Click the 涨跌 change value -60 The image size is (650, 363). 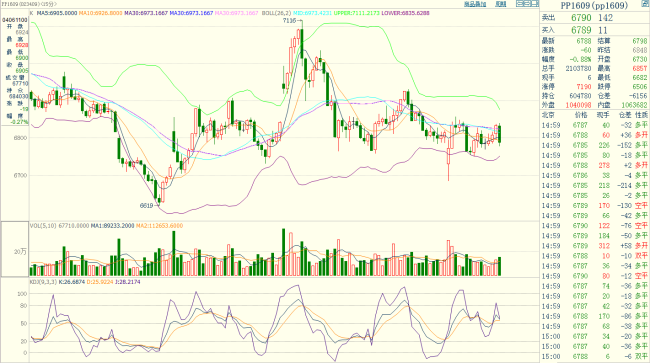586,50
